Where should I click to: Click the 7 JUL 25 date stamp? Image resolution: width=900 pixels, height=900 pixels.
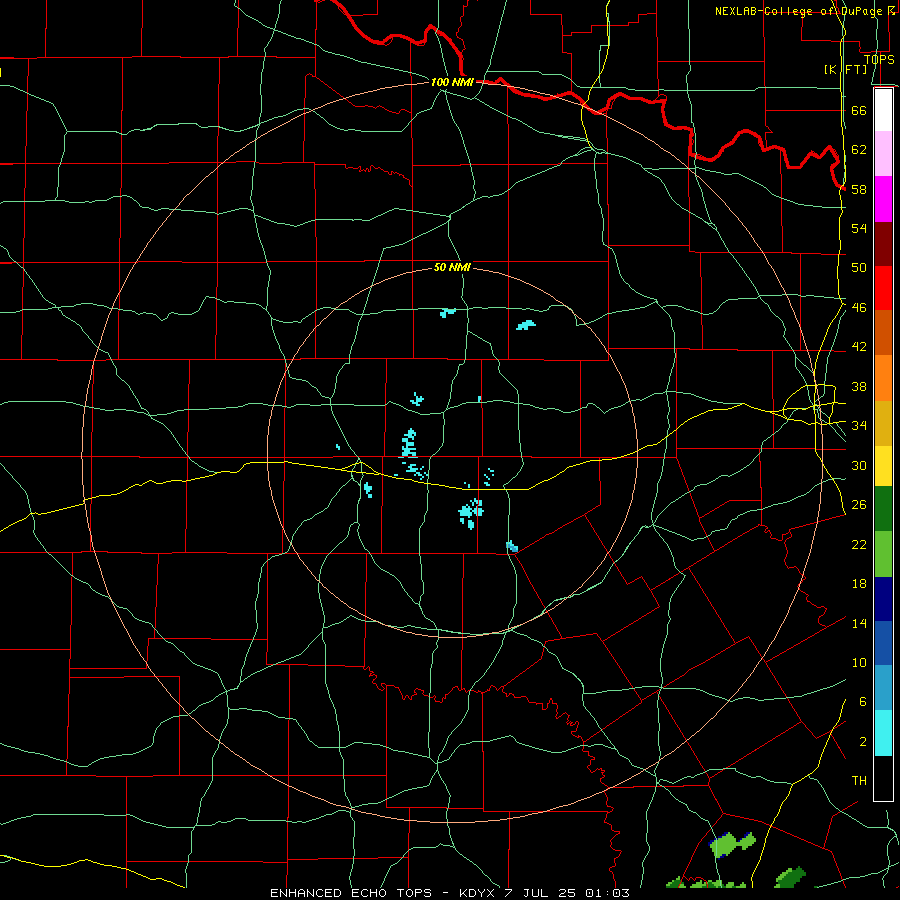point(540,893)
